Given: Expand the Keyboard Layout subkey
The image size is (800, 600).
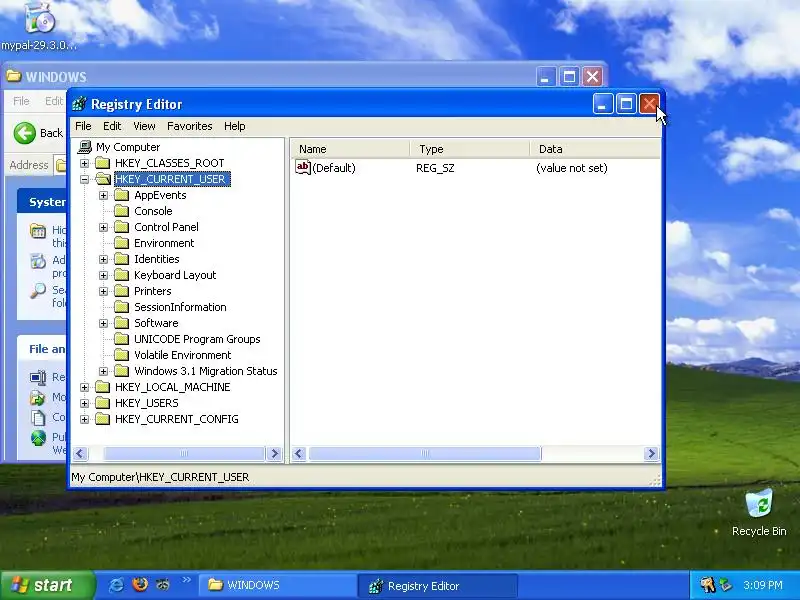Looking at the screenshot, I should pyautogui.click(x=103, y=276).
